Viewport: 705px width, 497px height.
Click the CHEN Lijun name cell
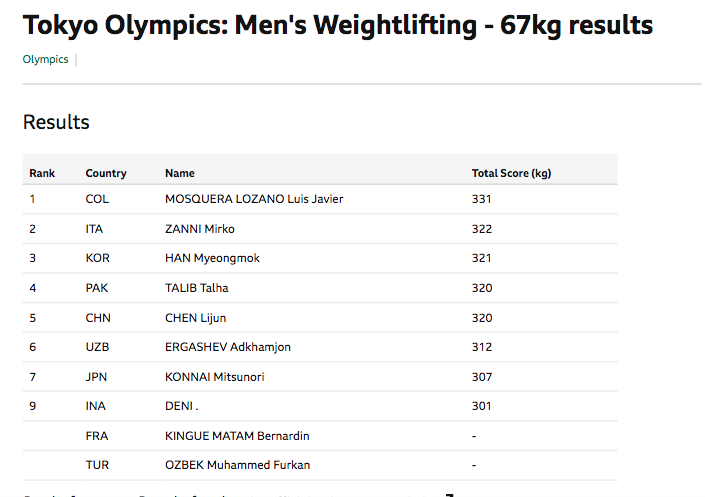[x=196, y=318]
